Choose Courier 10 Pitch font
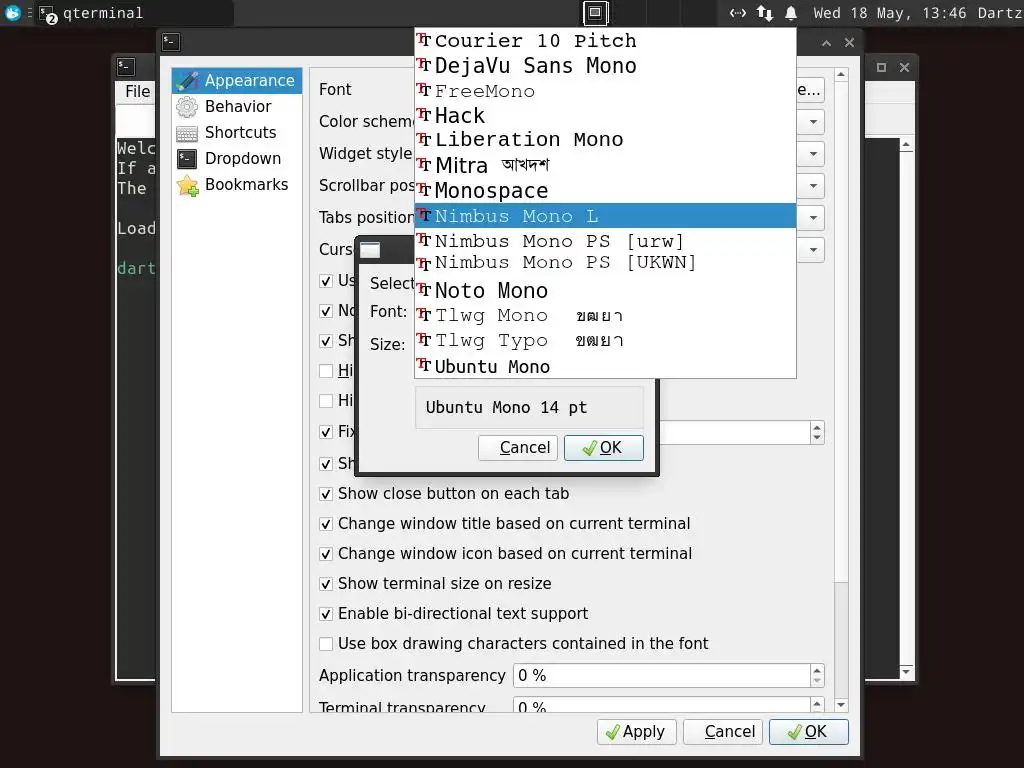 tap(605, 40)
